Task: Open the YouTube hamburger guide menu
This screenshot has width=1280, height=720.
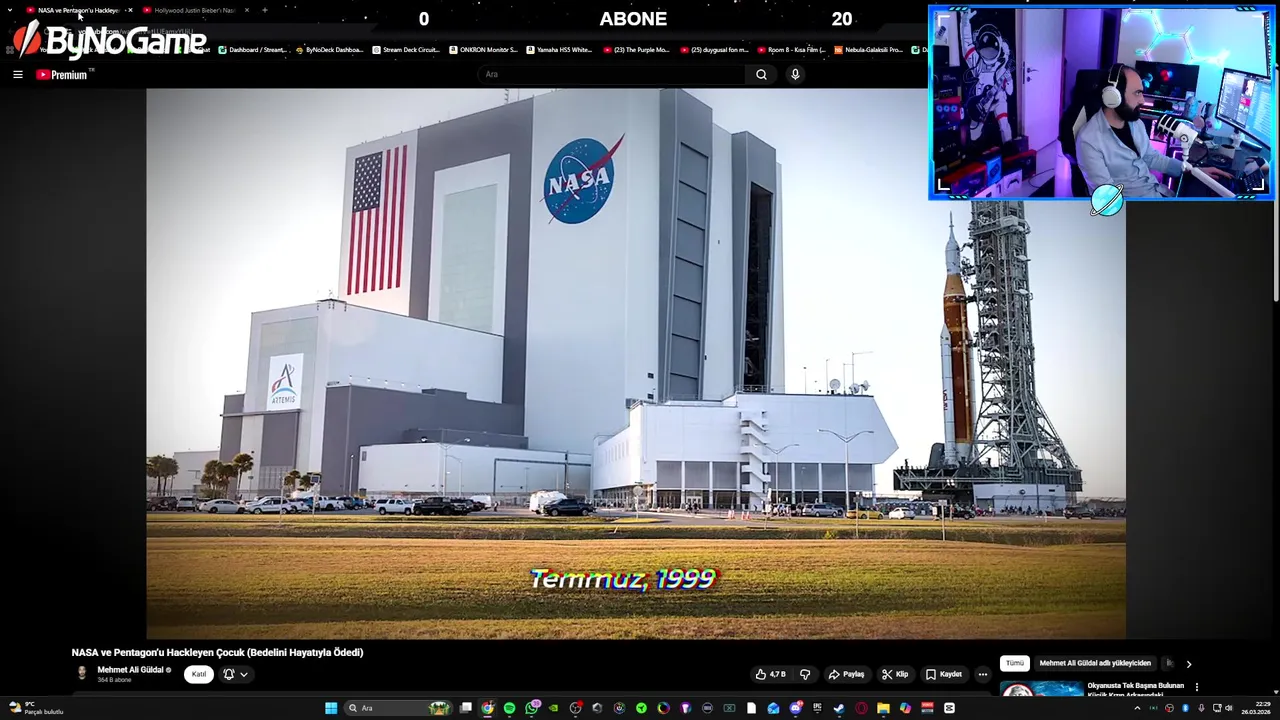Action: 17,74
